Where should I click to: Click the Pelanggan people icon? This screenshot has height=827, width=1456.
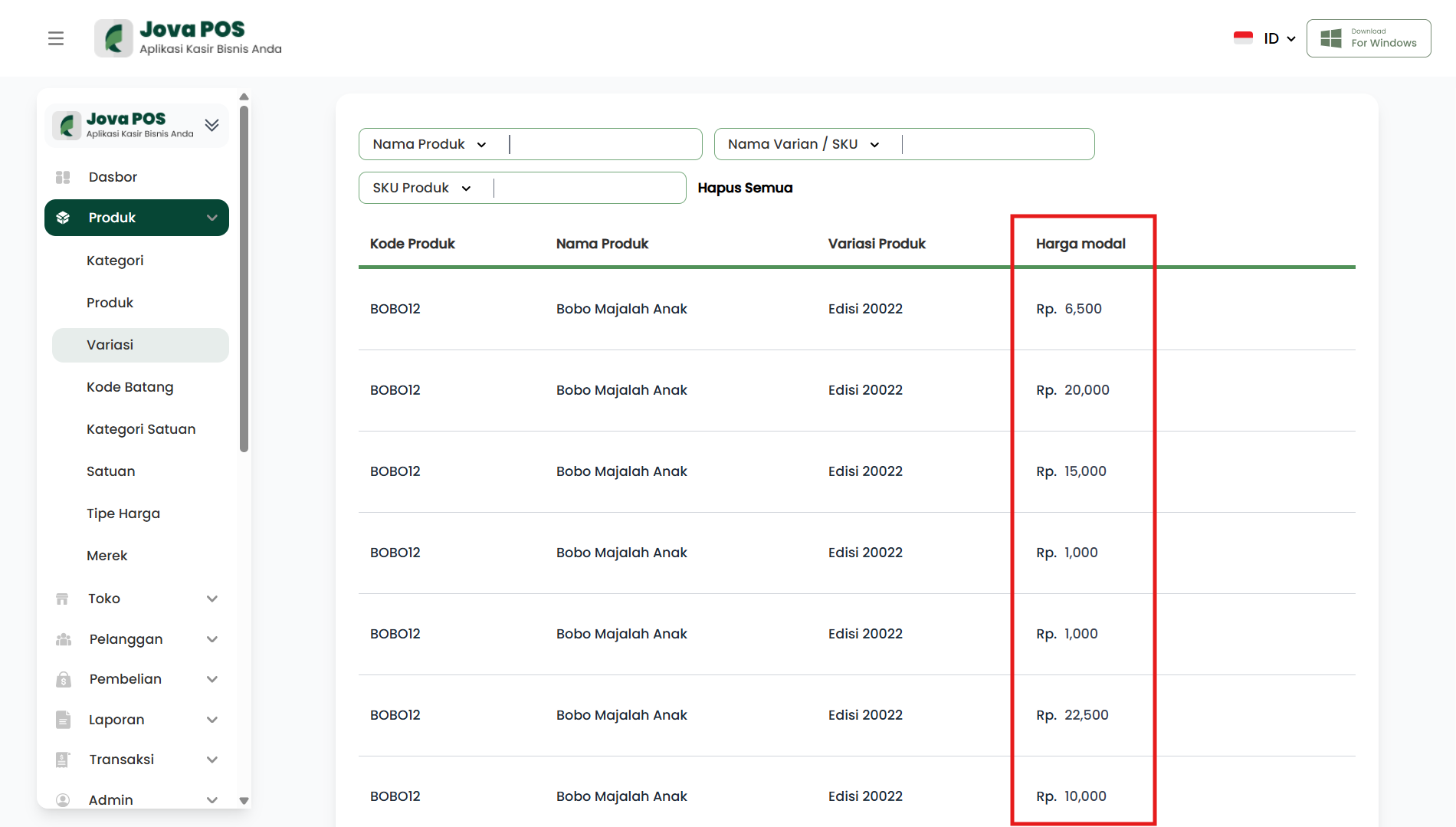click(63, 639)
